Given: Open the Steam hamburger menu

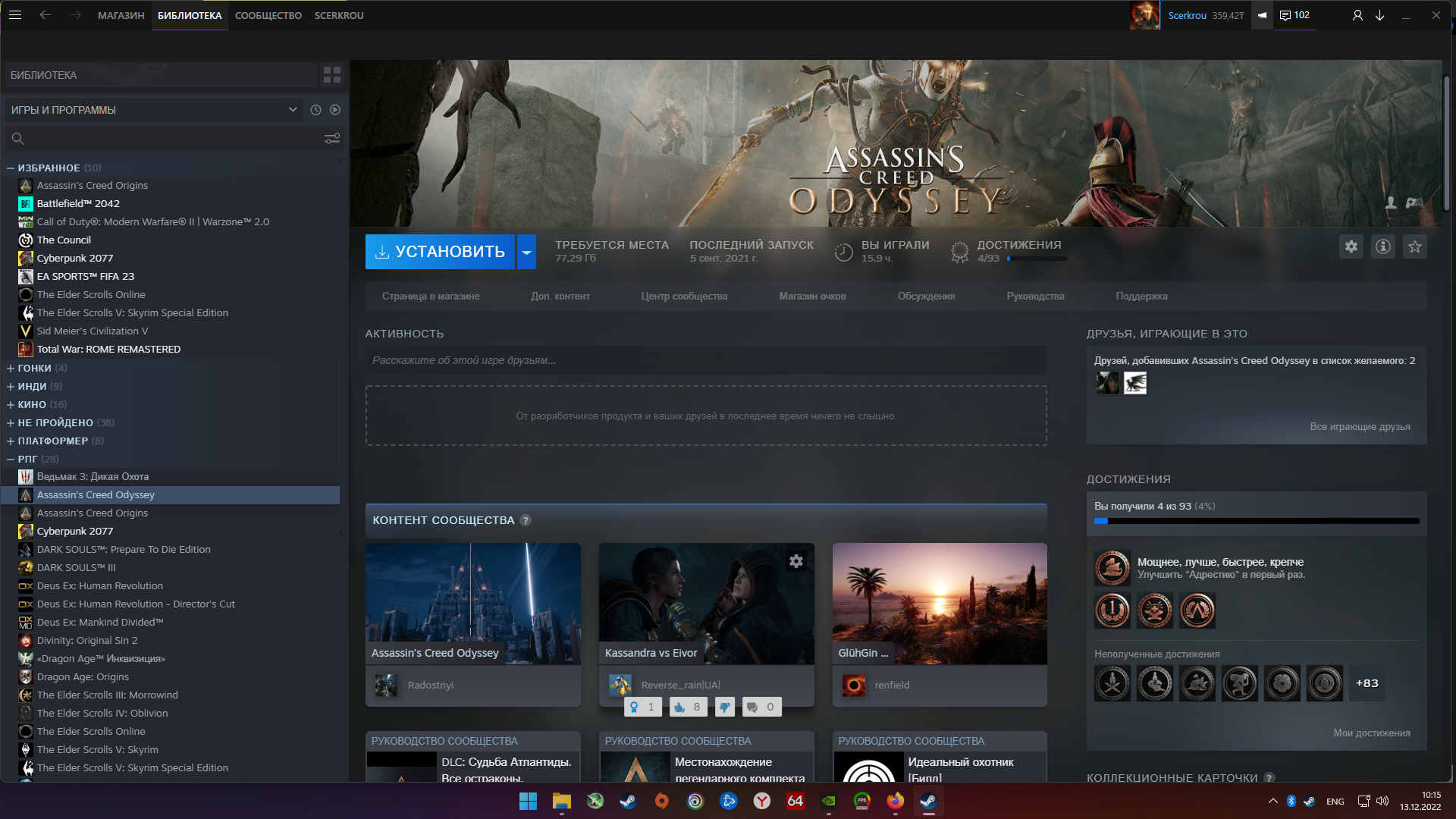Looking at the screenshot, I should (x=15, y=14).
